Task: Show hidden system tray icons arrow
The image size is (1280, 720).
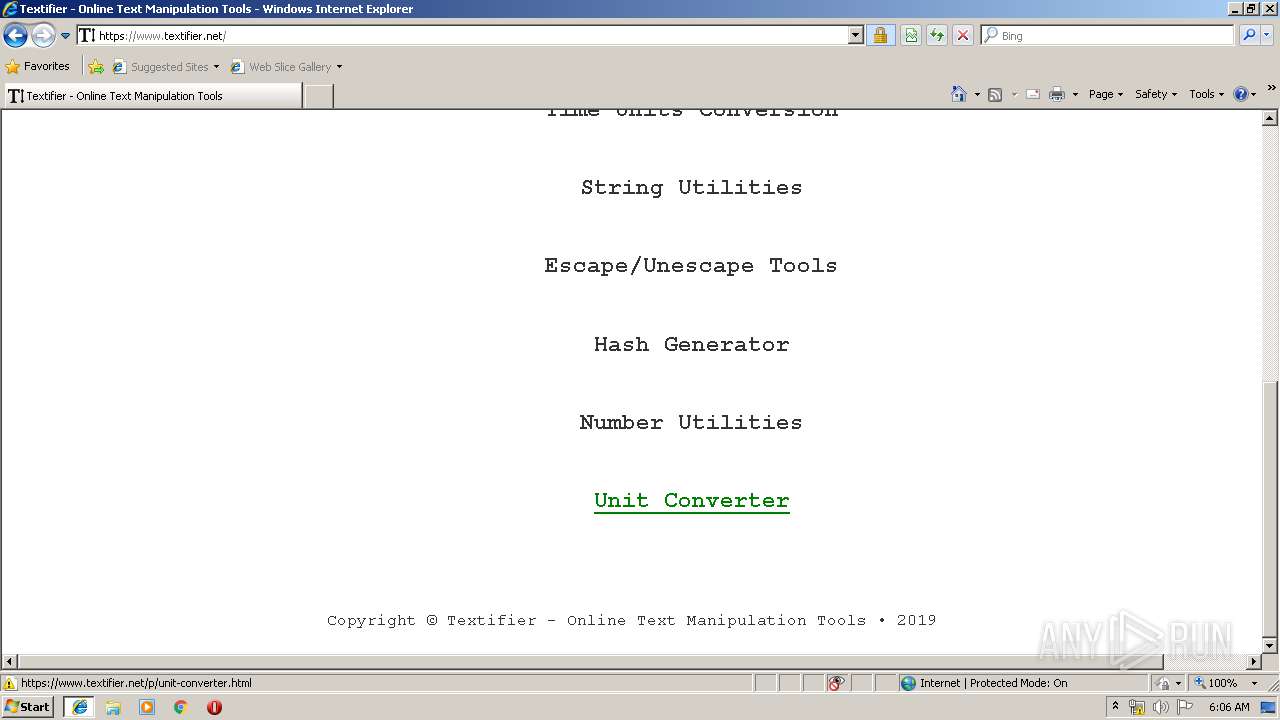Action: click(x=1115, y=706)
